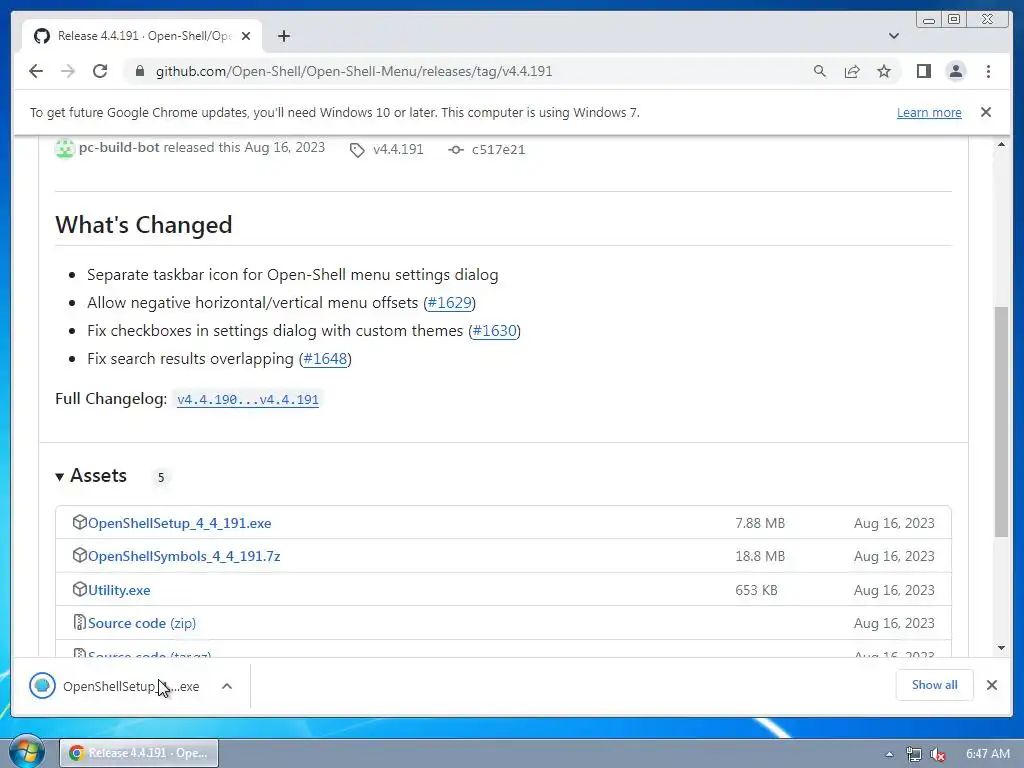
Task: Click the Assets count badge '5'
Action: tap(161, 477)
